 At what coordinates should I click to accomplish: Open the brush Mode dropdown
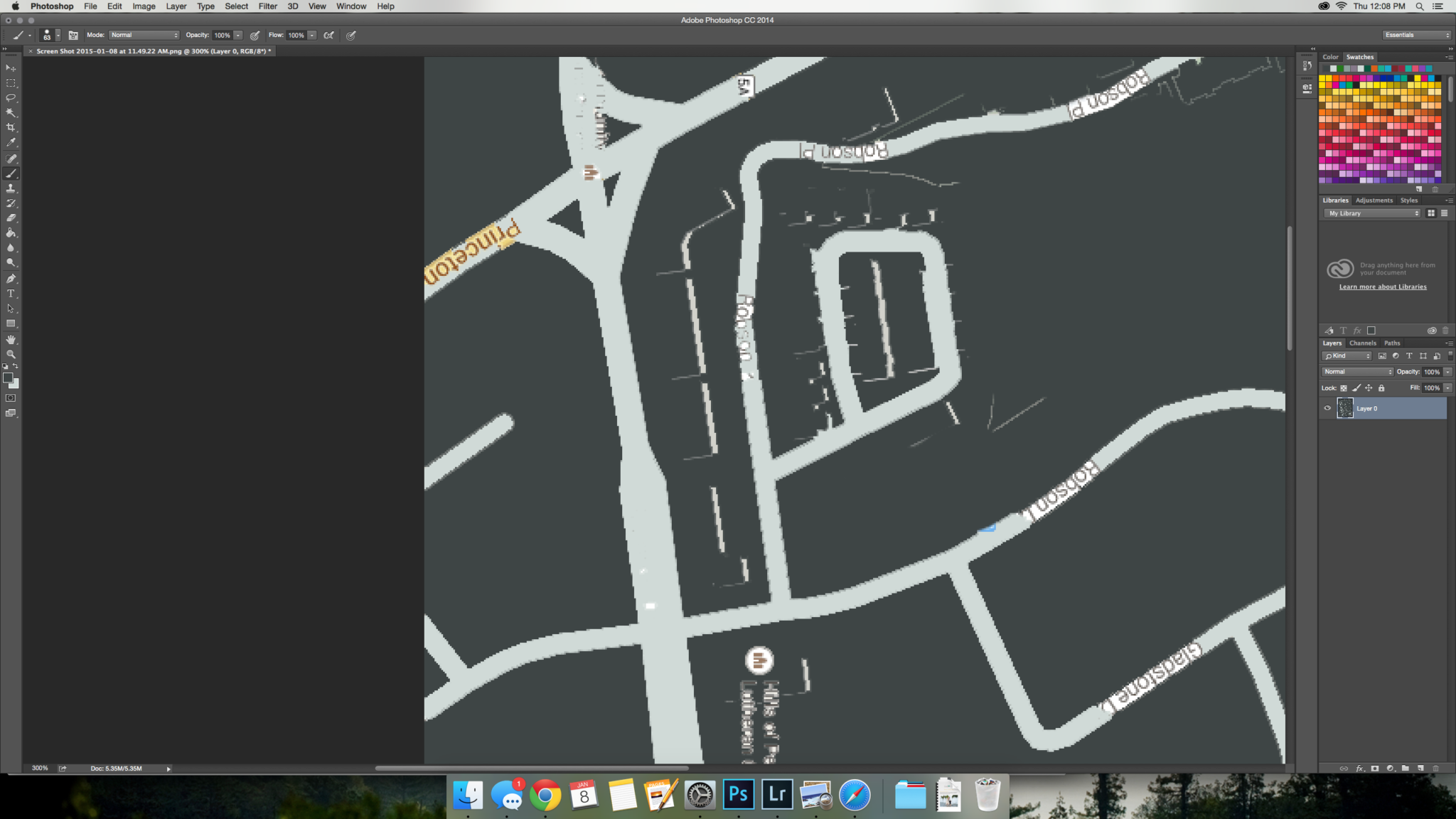click(144, 35)
